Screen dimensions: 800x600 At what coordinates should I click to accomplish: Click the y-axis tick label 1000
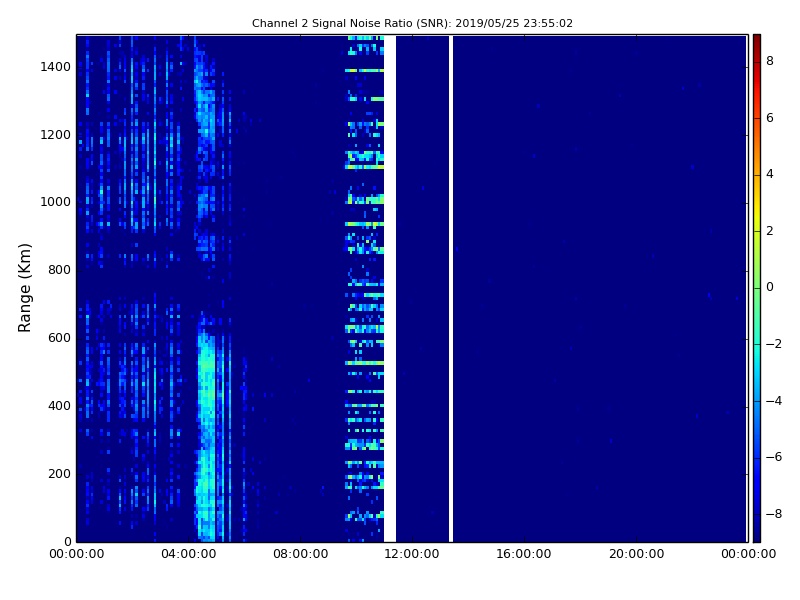coord(55,202)
